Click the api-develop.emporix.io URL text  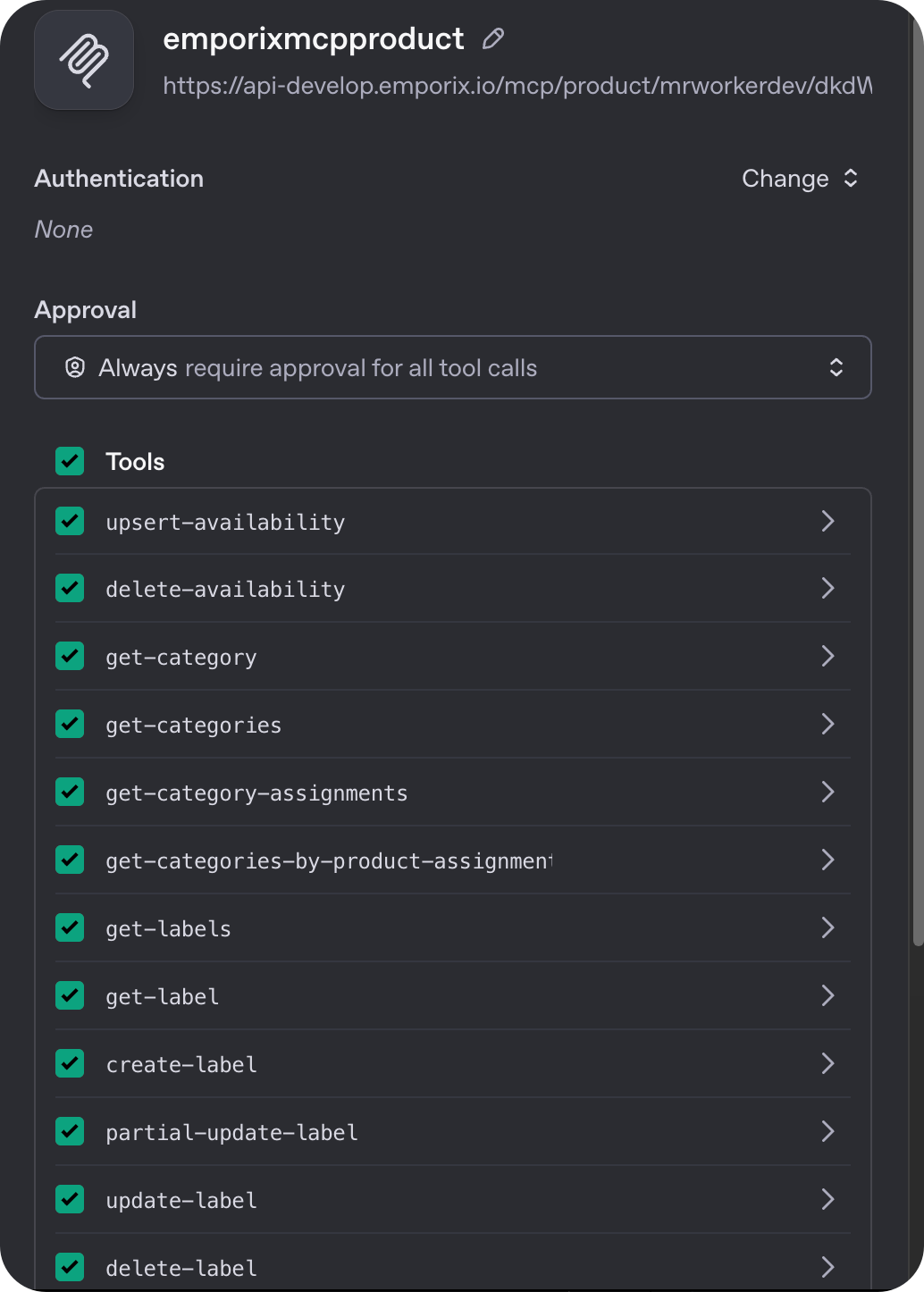click(x=517, y=86)
